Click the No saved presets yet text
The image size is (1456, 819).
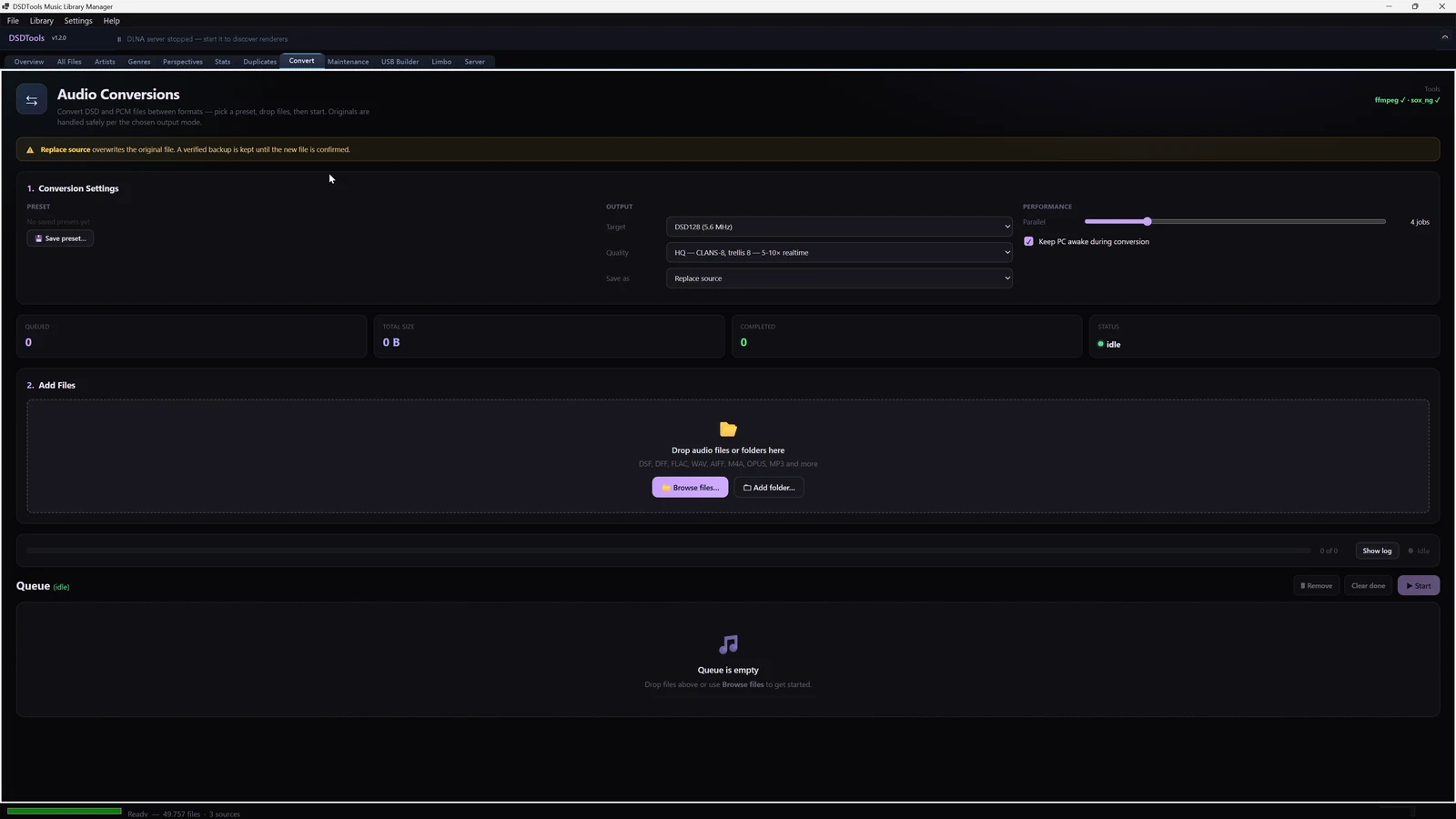tap(58, 222)
